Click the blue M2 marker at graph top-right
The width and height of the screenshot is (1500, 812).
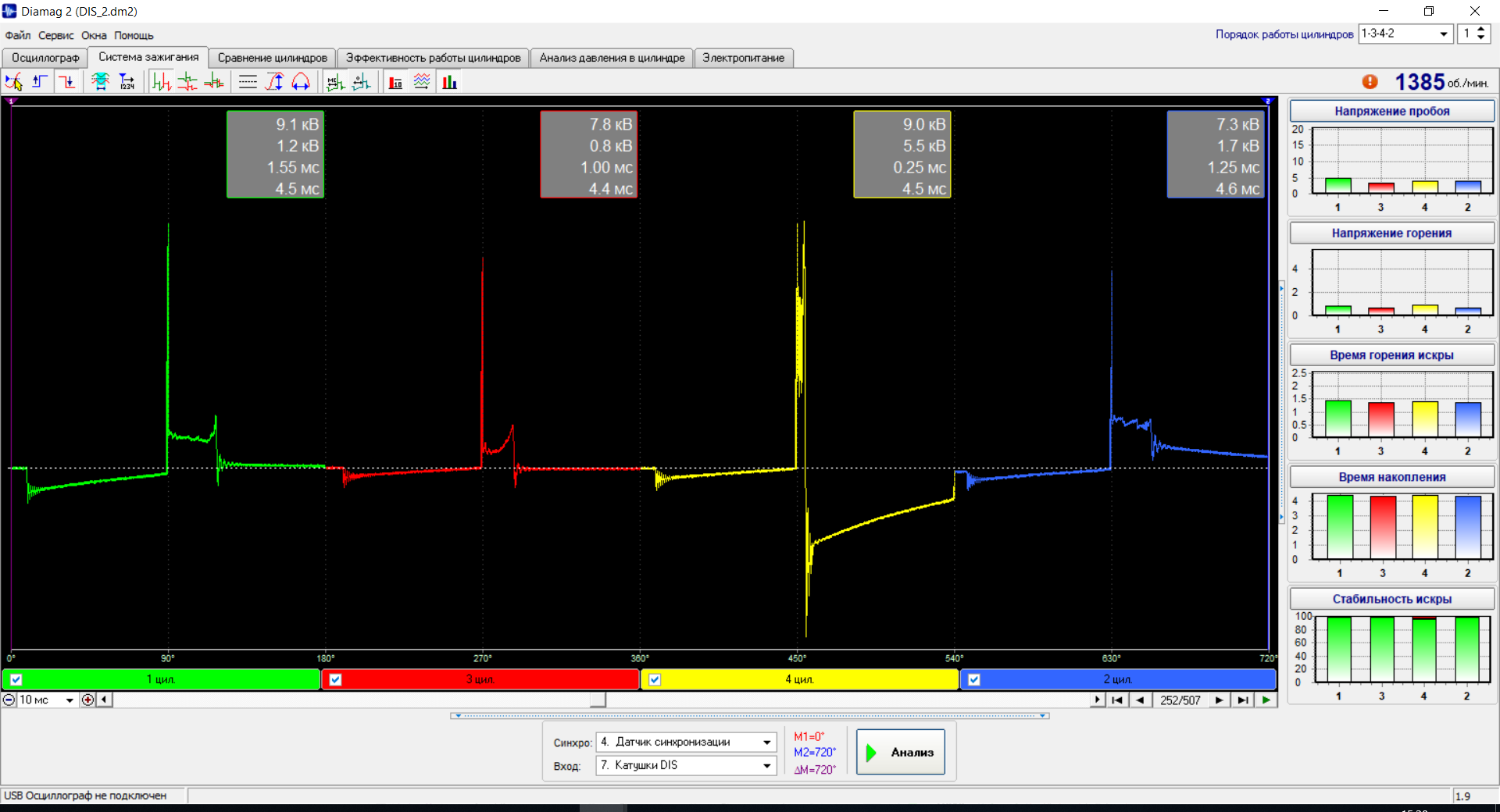click(1268, 101)
